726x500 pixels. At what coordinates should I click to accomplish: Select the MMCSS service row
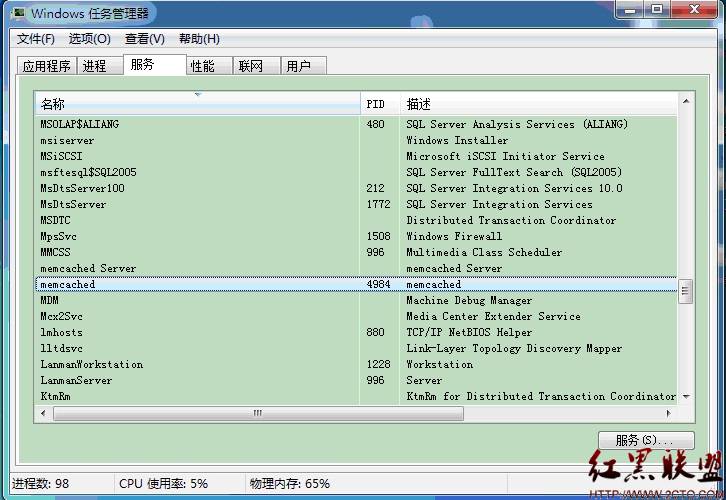click(356, 252)
